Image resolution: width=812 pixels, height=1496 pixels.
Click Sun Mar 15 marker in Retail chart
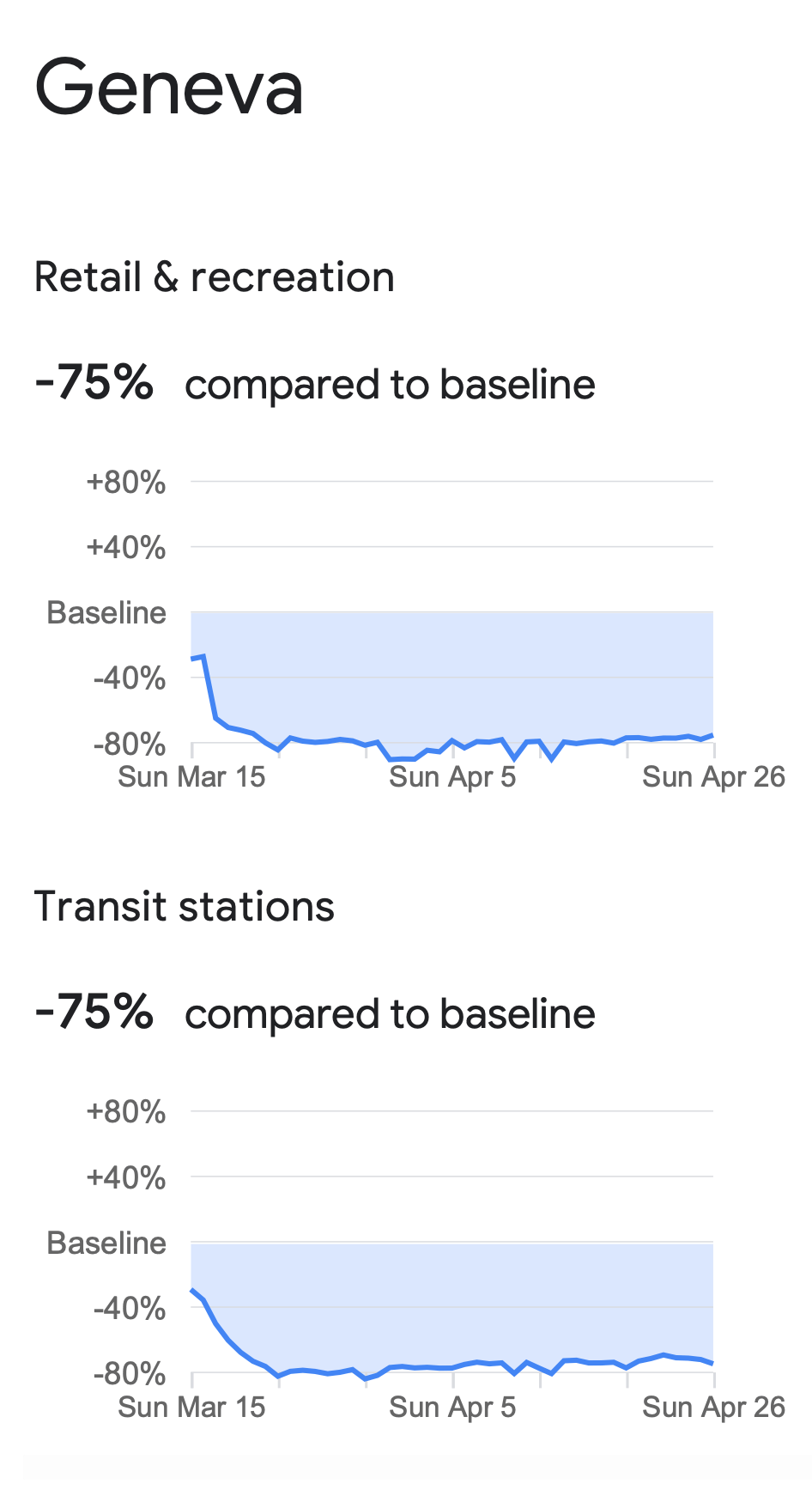[x=191, y=776]
